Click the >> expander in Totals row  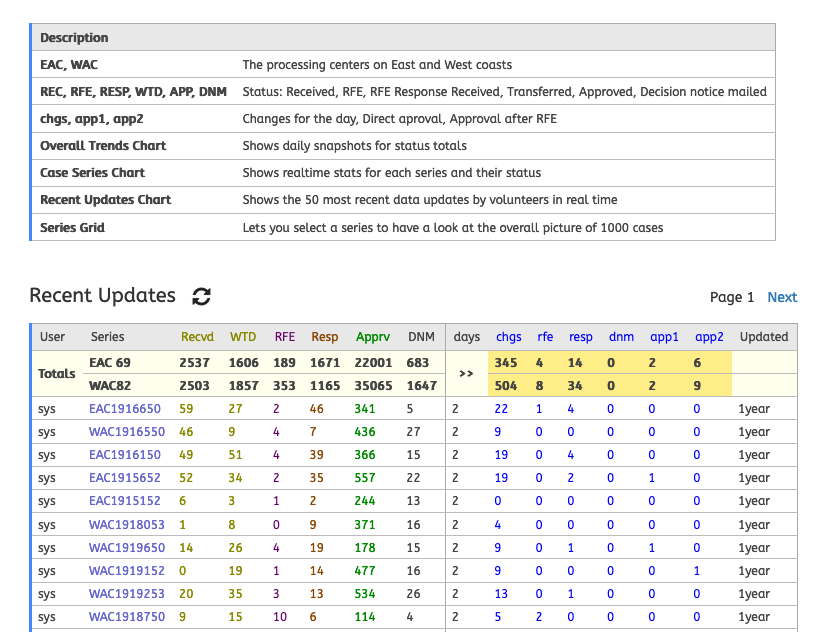click(x=466, y=374)
